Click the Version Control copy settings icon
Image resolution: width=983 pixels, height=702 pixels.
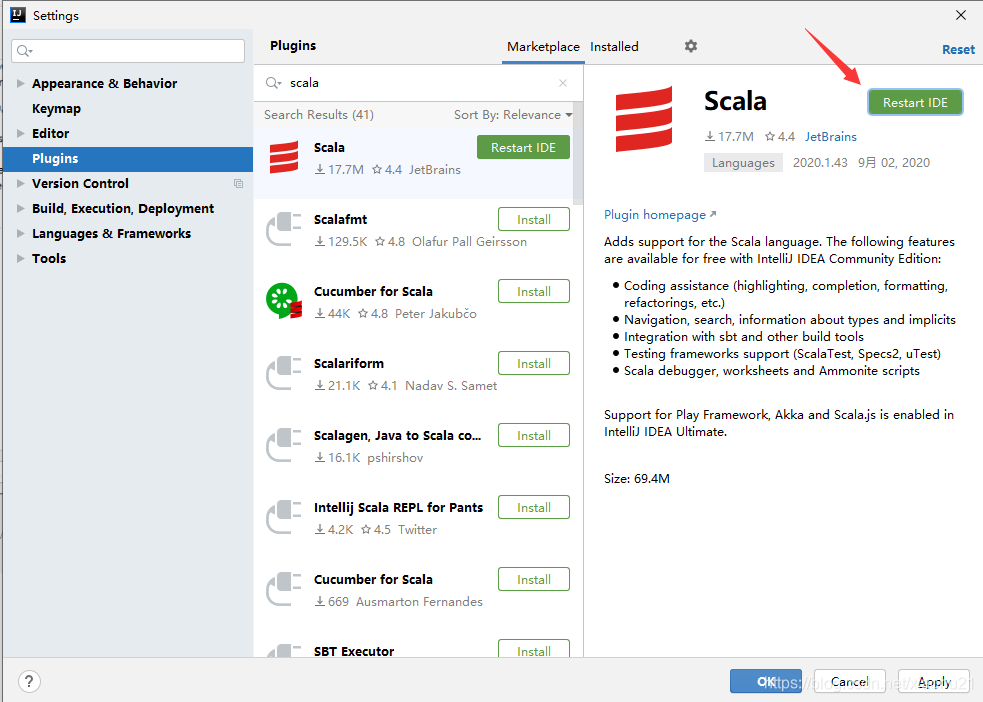[x=238, y=184]
